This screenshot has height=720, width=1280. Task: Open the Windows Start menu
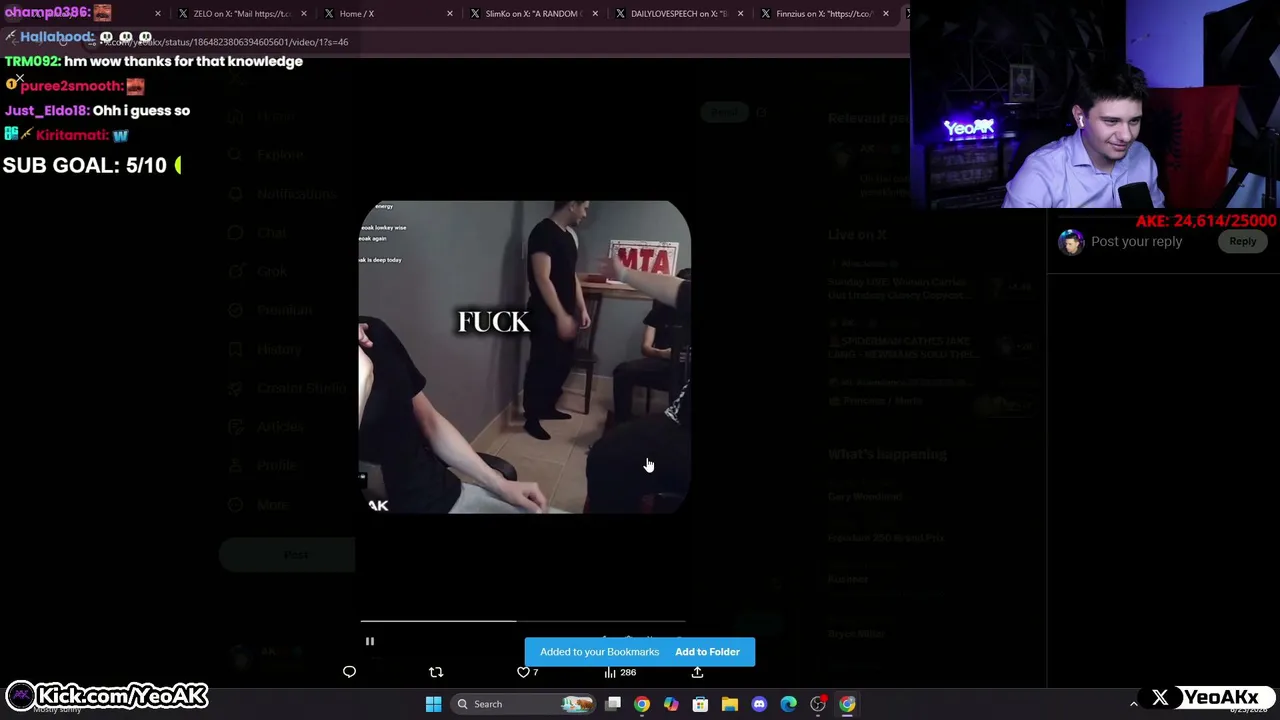[x=433, y=704]
